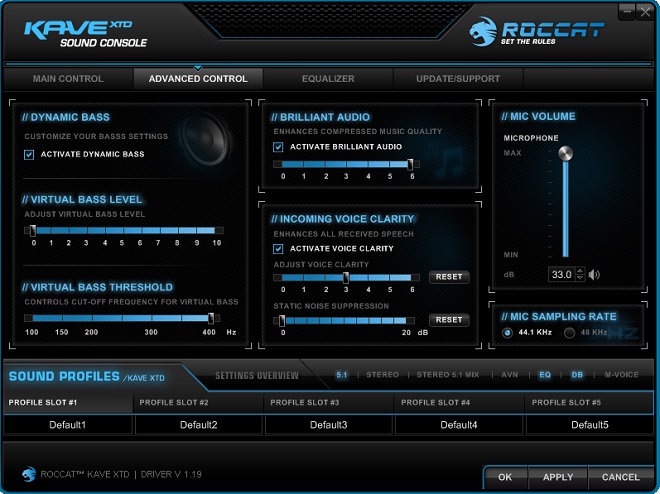The height and width of the screenshot is (494, 660).
Task: Click the Default2 profile name field
Action: pyautogui.click(x=199, y=425)
